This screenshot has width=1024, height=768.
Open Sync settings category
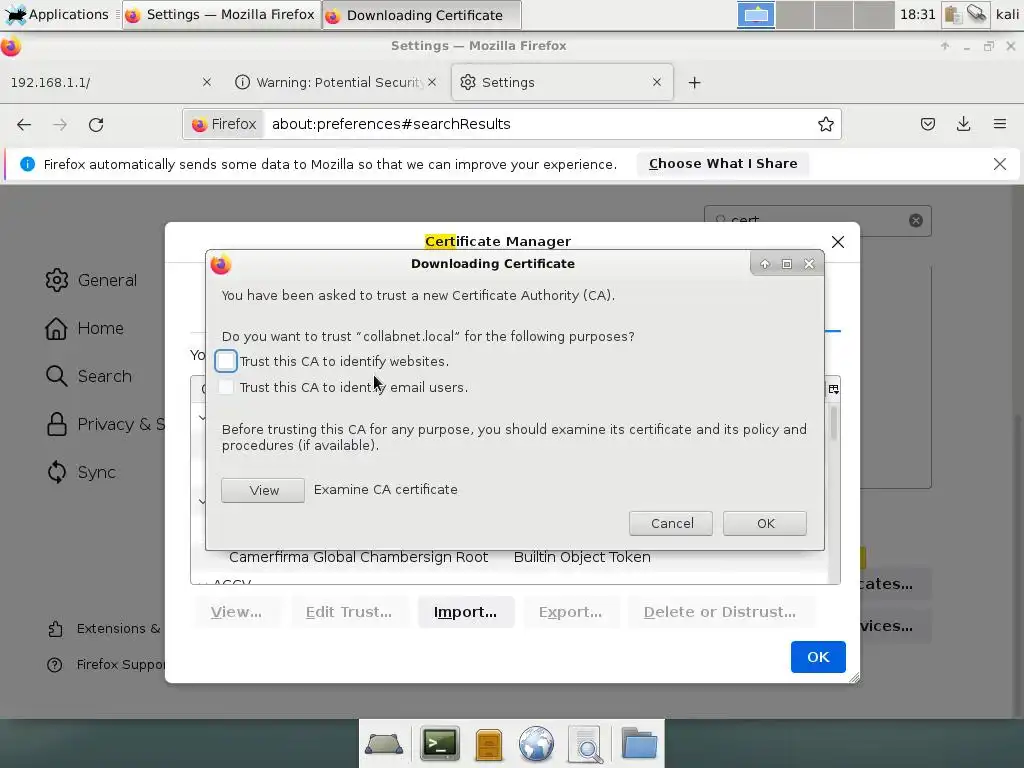80,472
